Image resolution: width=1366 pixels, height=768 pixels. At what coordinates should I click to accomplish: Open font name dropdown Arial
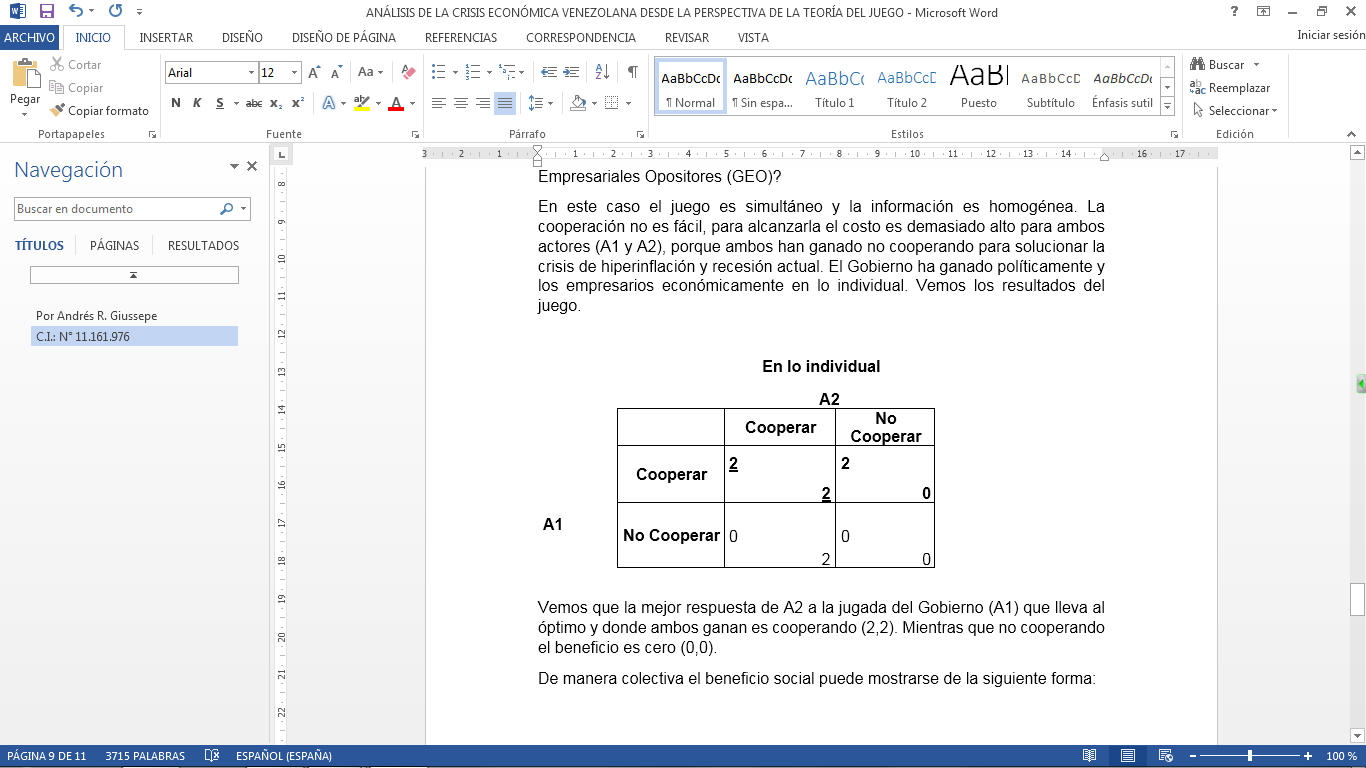coord(251,73)
